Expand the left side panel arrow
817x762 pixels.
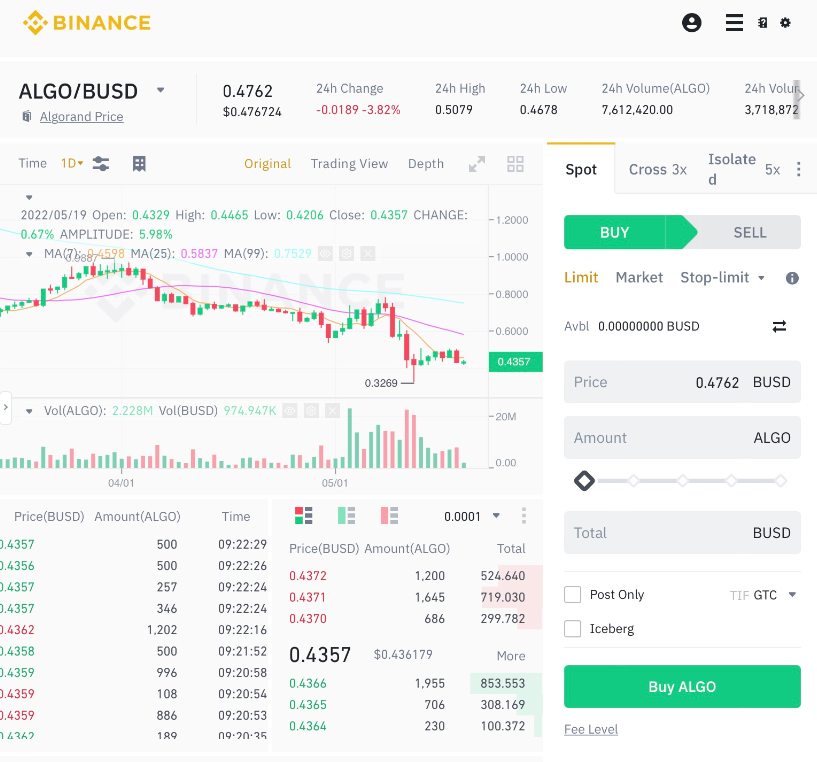(5, 408)
